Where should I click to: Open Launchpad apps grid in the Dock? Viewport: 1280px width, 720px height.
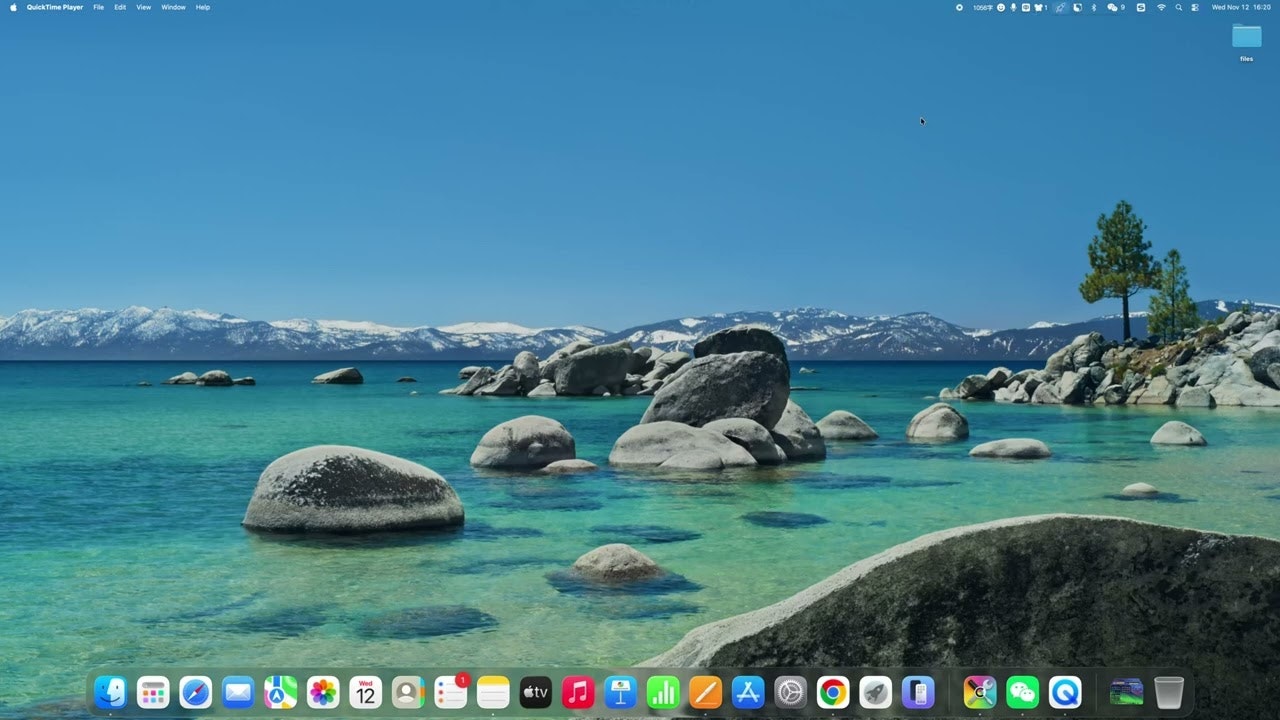[x=153, y=692]
